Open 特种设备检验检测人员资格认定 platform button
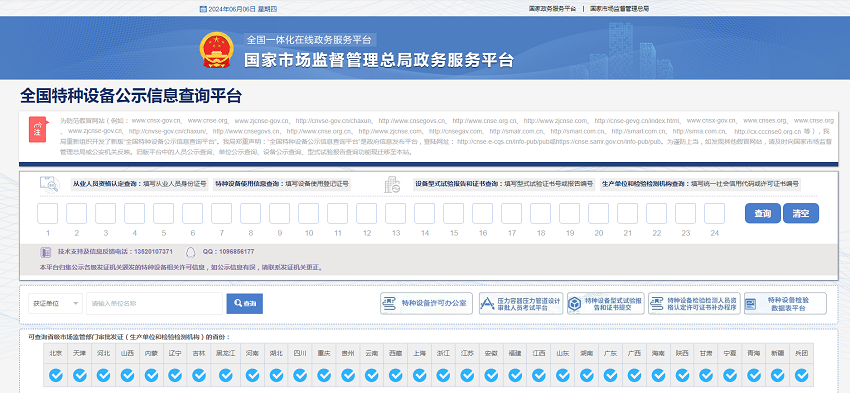 [694, 303]
